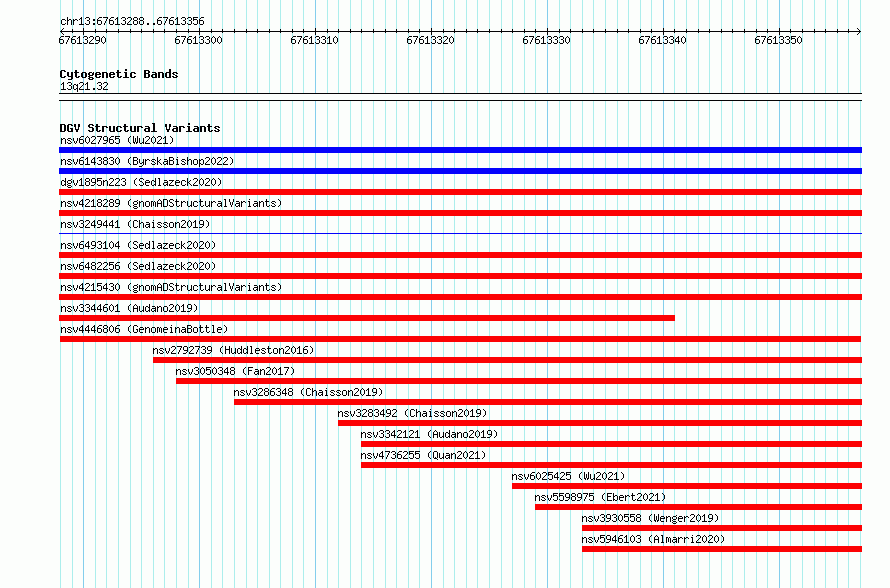Click nsv3342121 (Audano2019) label
This screenshot has height=588, width=890.
coord(429,434)
